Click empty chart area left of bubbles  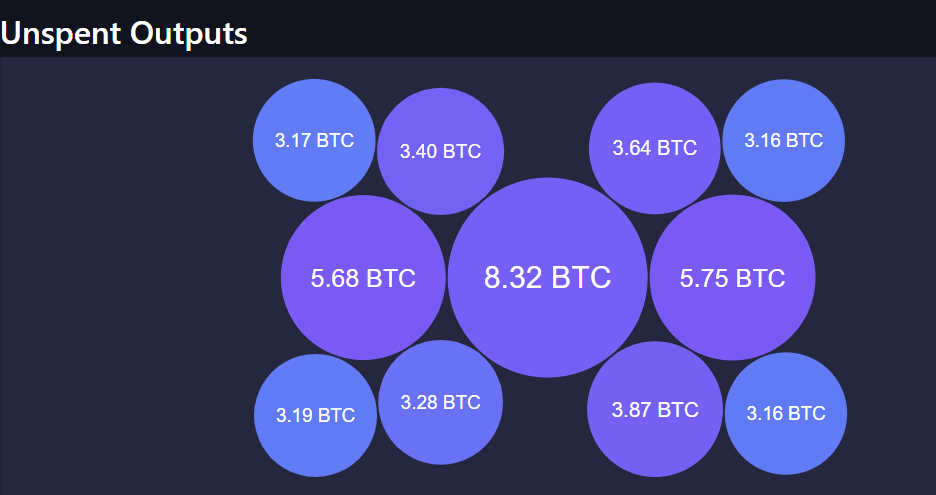pyautogui.click(x=125, y=275)
